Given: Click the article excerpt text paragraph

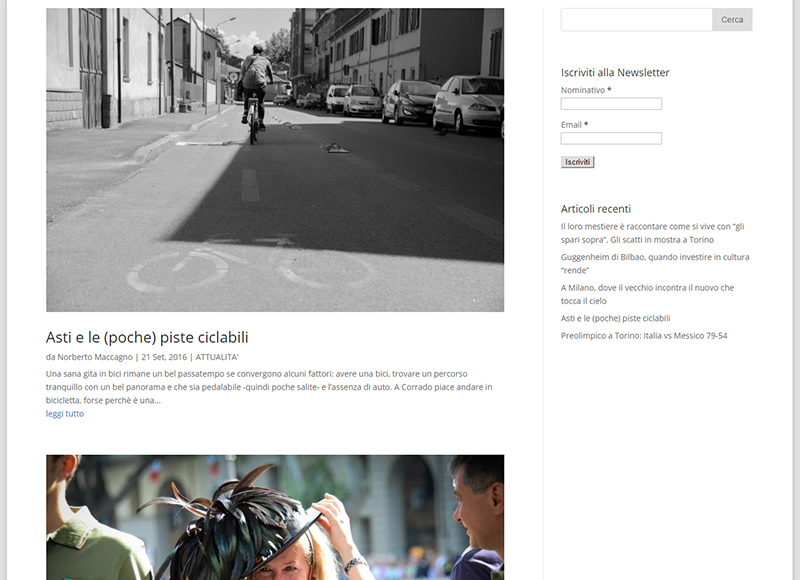Looking at the screenshot, I should [x=269, y=387].
